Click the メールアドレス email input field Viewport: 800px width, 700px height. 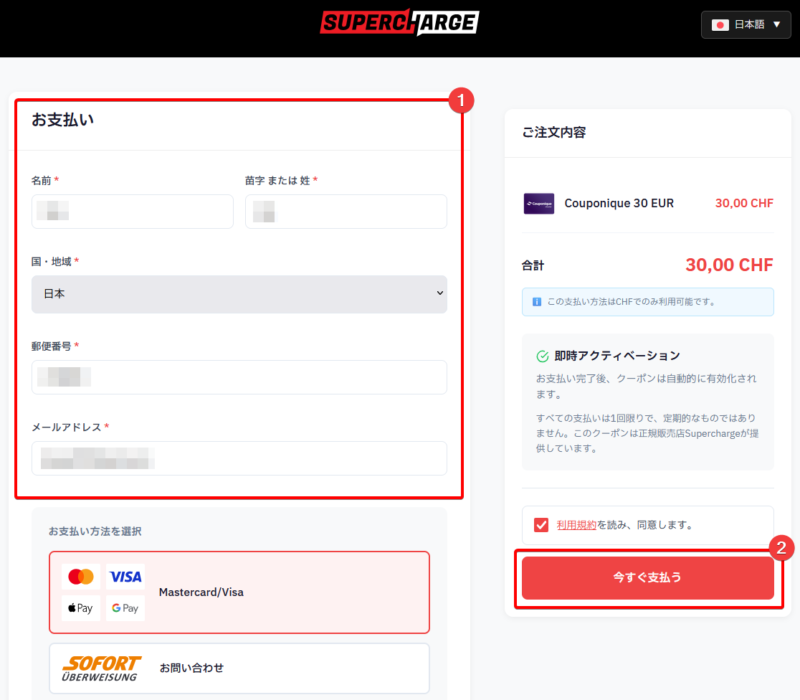pos(239,458)
